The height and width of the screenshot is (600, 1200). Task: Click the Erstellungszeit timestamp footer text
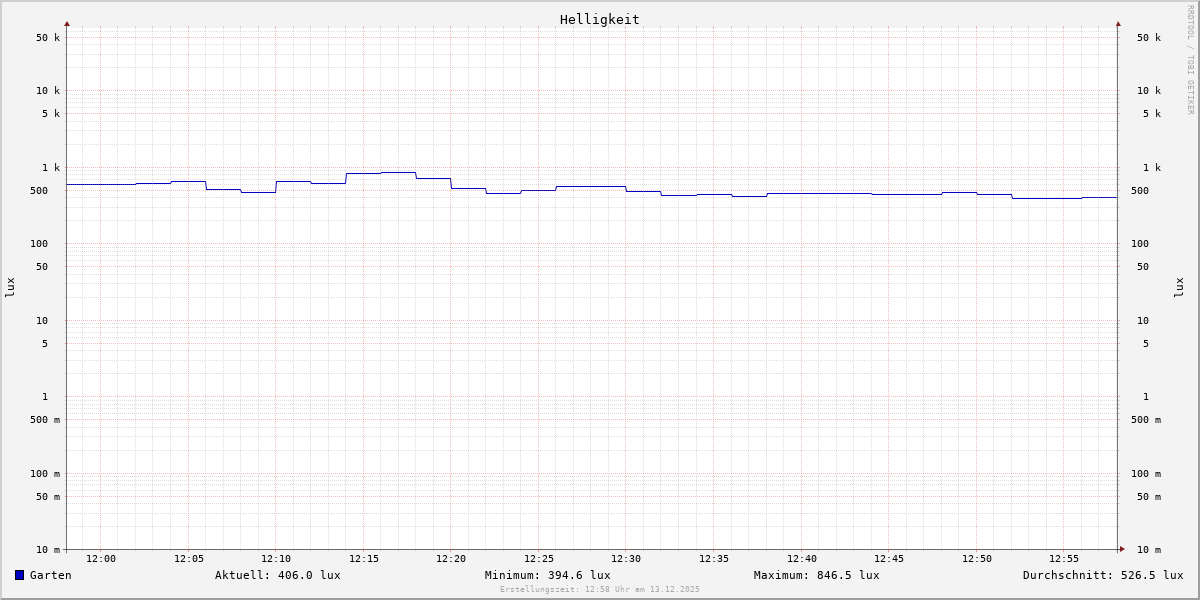coord(600,590)
